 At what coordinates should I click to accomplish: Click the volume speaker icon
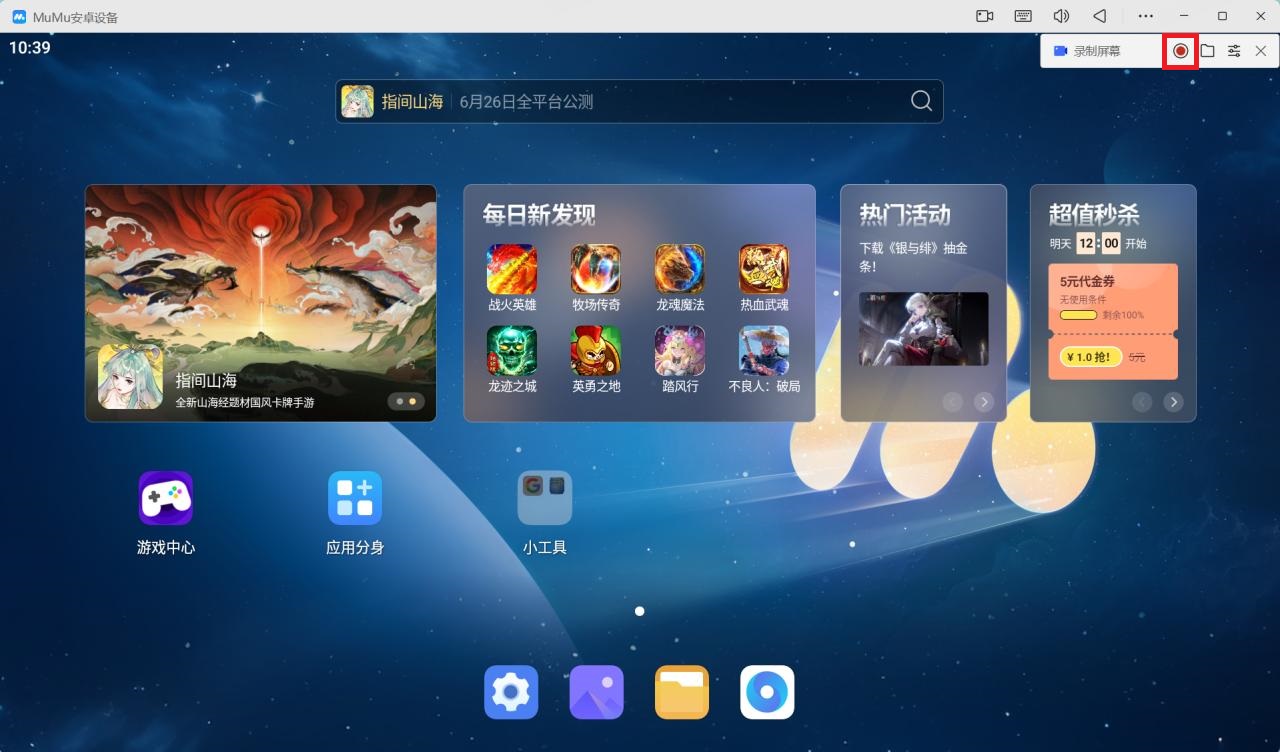(x=1061, y=16)
